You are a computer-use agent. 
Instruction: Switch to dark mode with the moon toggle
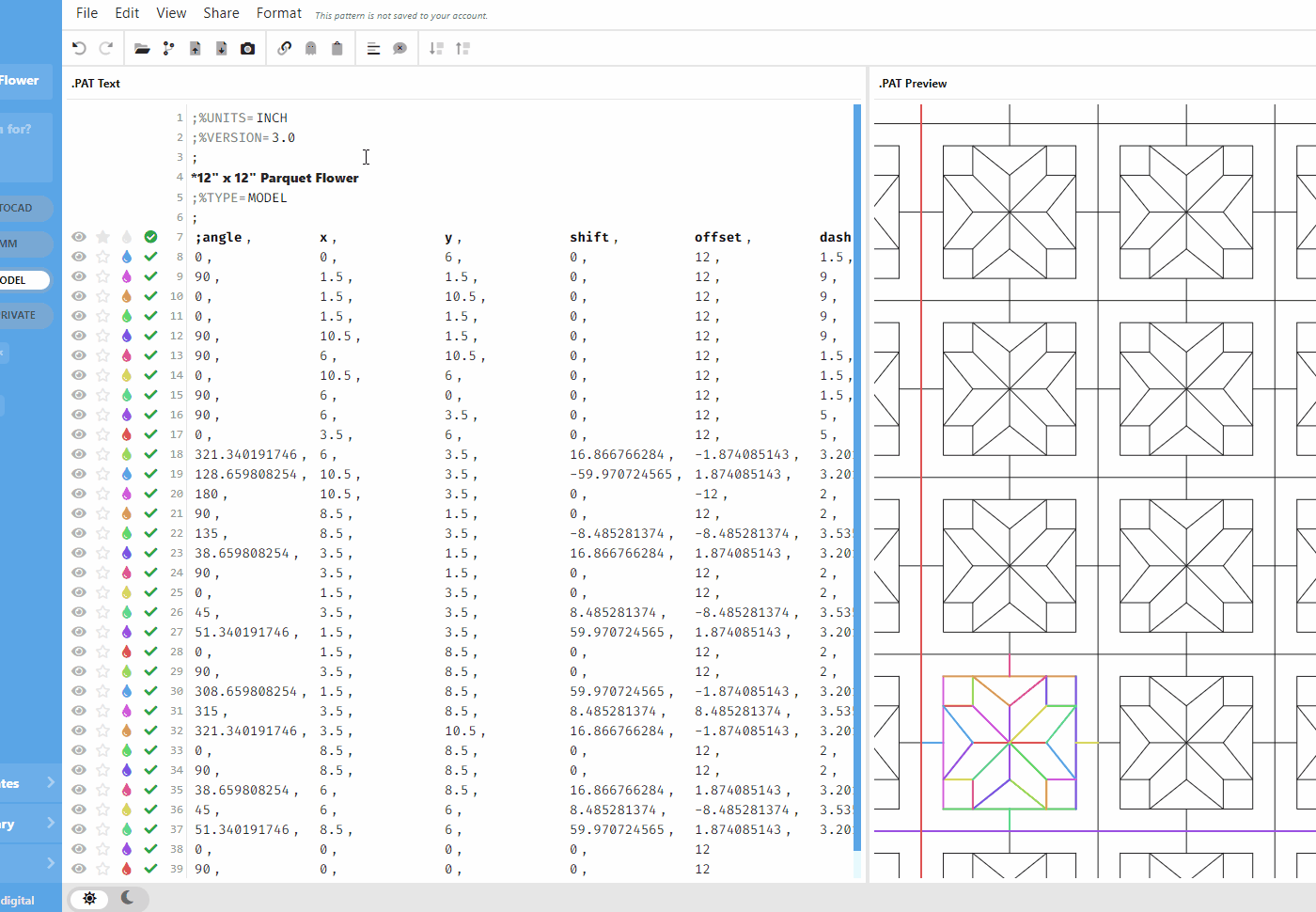[x=127, y=899]
